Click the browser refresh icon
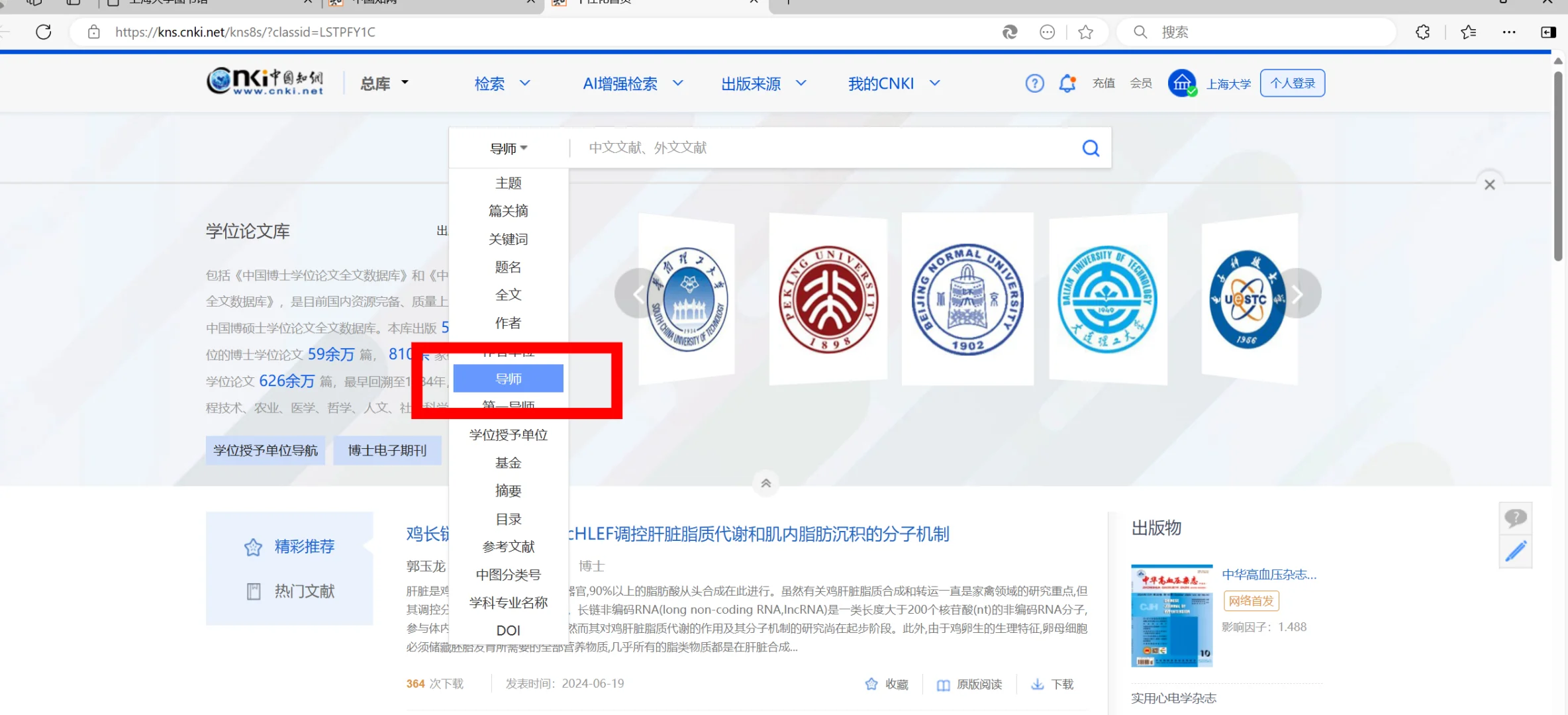Viewport: 1568px width, 715px height. coord(44,32)
